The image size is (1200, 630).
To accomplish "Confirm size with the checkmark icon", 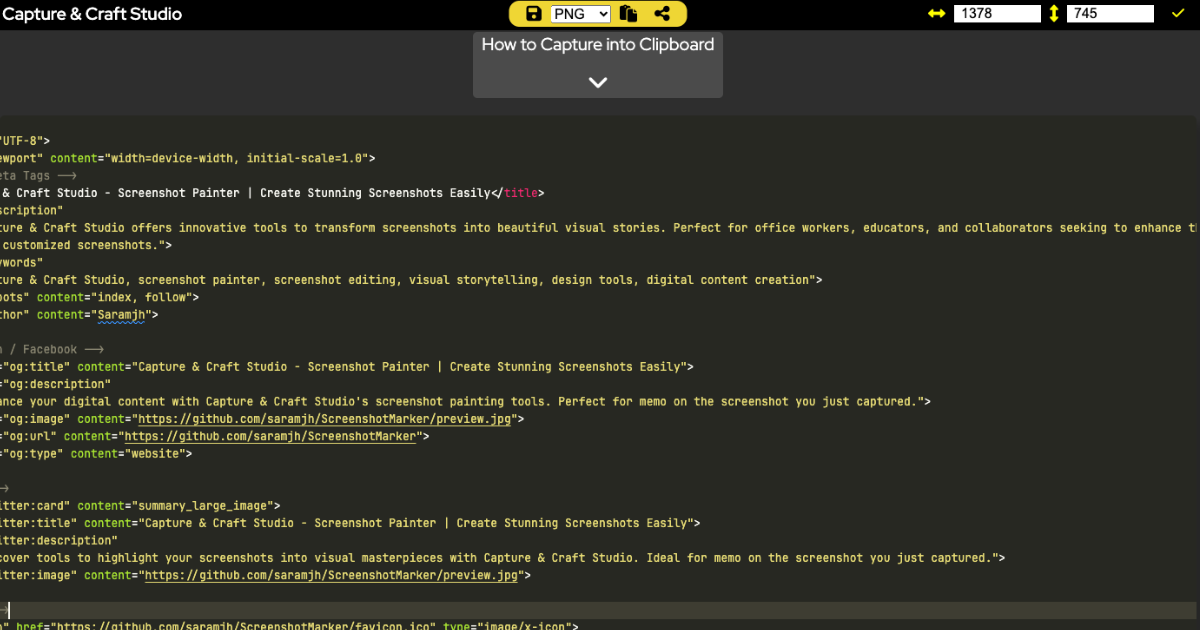I will (x=1177, y=14).
